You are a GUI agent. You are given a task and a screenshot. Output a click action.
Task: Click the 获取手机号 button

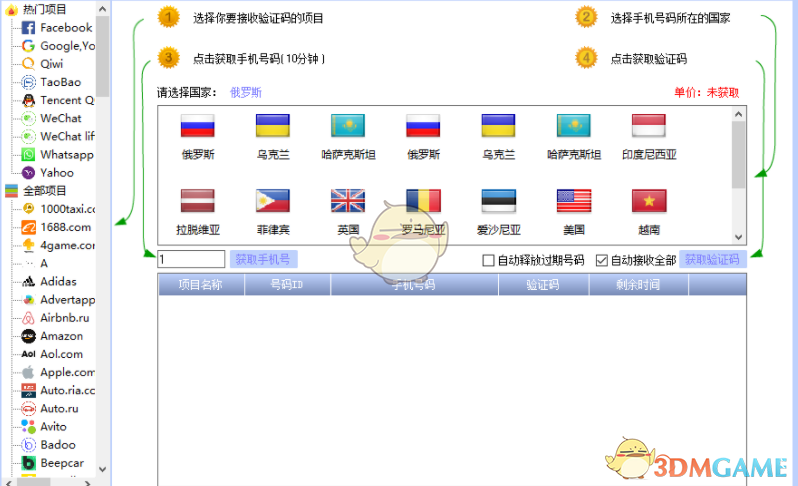click(263, 260)
